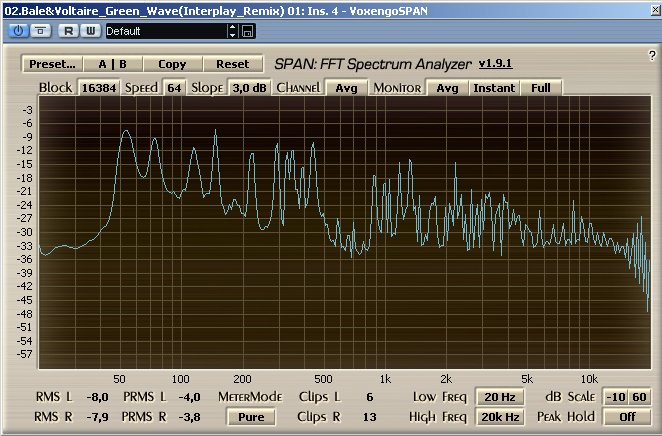The width and height of the screenshot is (662, 436).
Task: Click the PRMS R value -3,8
Action: coord(189,417)
